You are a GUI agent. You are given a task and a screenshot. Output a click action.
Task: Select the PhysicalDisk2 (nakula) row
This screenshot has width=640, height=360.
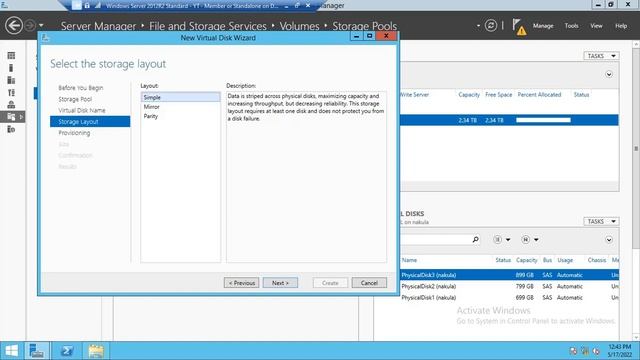click(x=509, y=287)
